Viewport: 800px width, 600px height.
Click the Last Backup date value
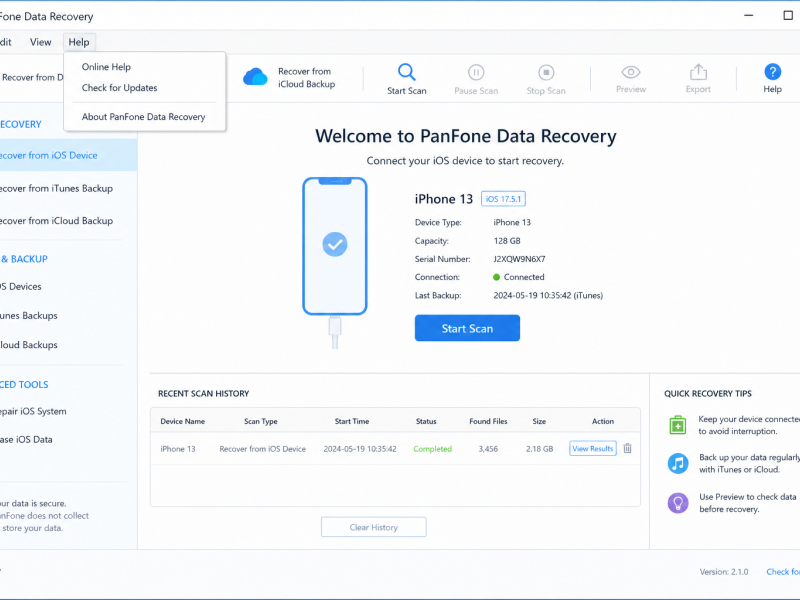point(548,295)
